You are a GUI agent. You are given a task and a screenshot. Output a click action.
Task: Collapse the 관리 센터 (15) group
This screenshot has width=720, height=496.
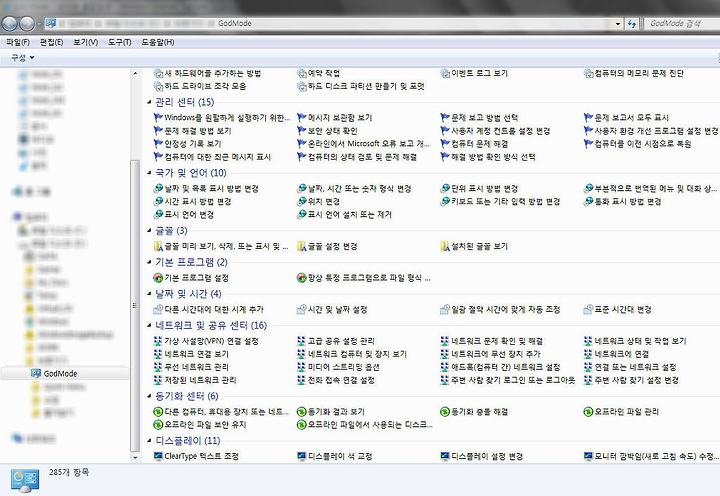click(x=149, y=102)
